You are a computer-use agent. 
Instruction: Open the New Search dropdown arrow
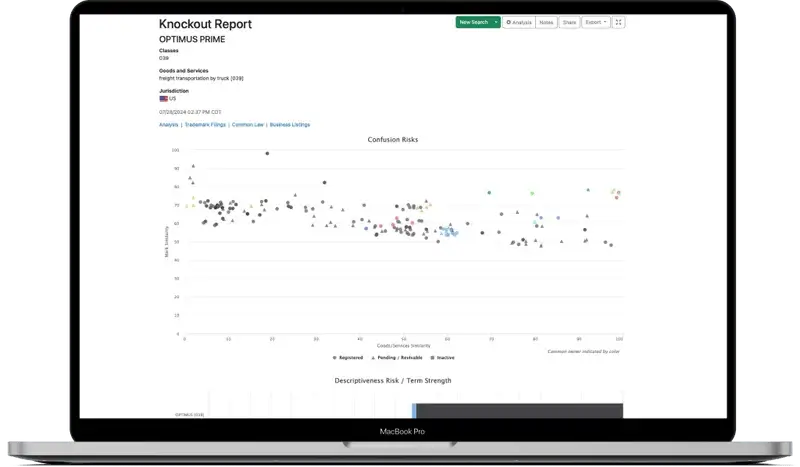point(496,22)
